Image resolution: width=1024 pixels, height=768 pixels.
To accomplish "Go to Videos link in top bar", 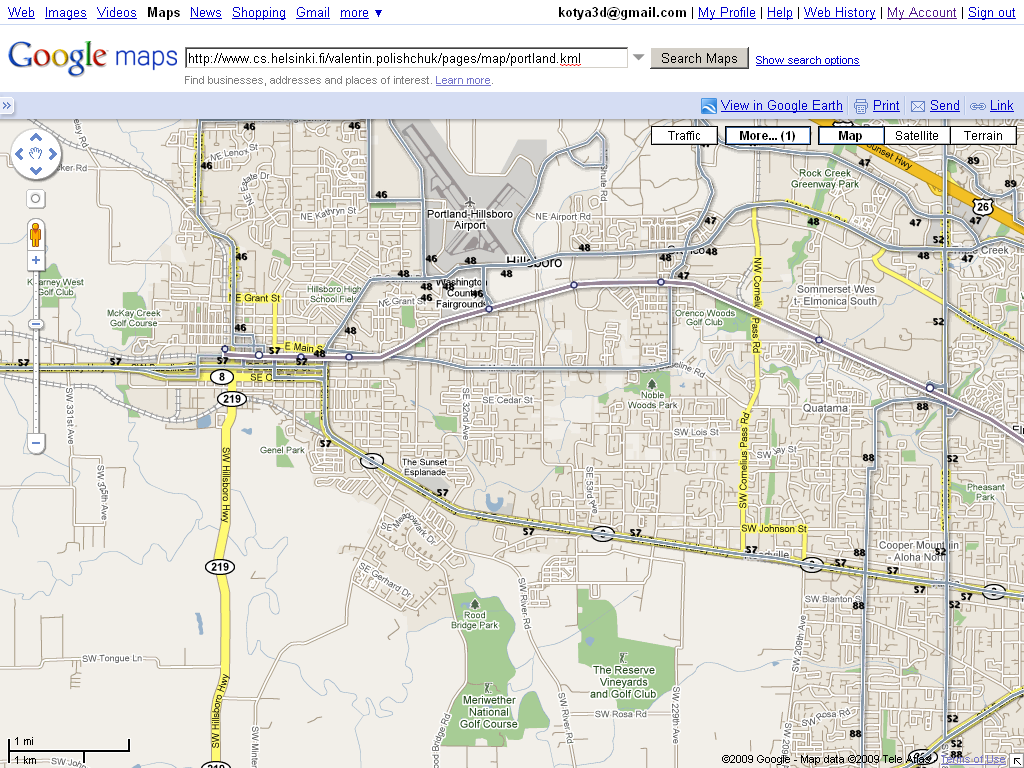I will pos(116,12).
